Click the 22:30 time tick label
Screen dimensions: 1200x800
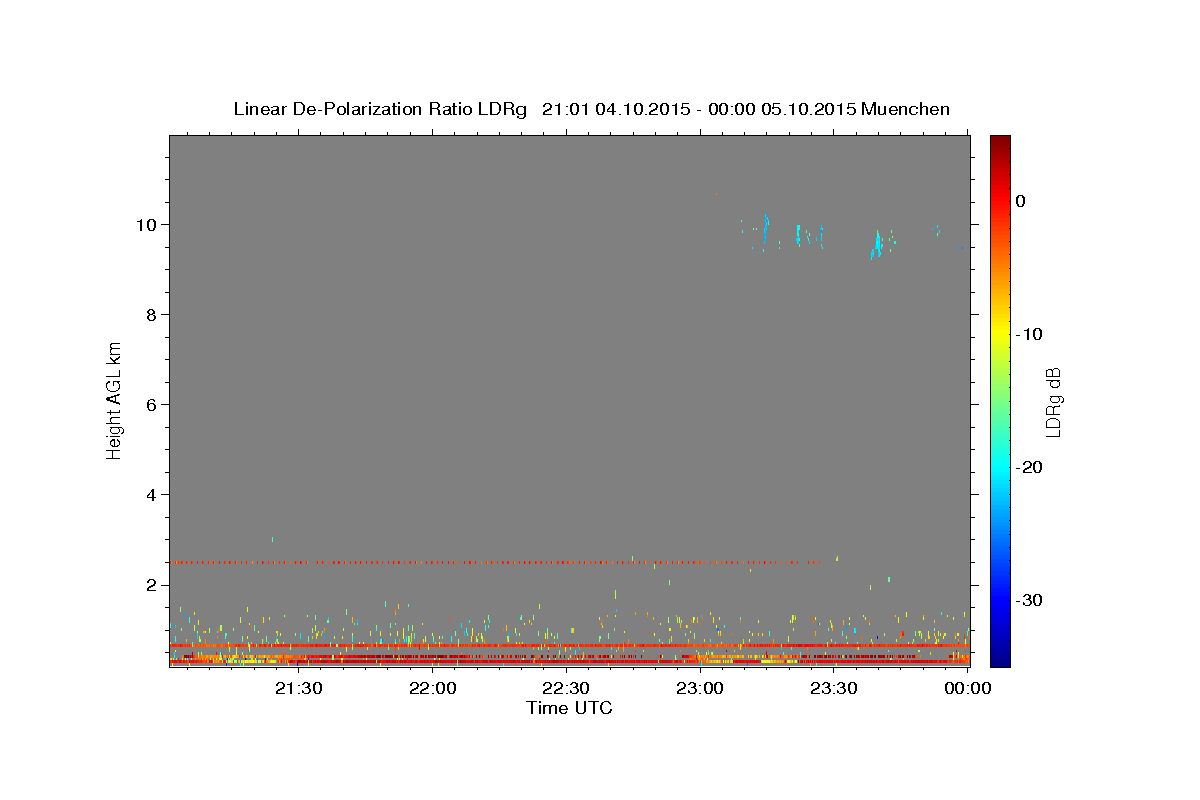[x=566, y=688]
